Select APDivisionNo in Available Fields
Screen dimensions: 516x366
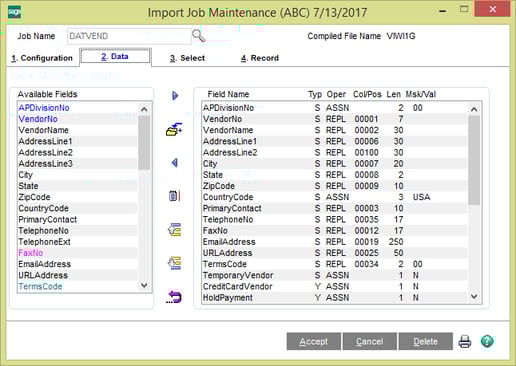coord(78,108)
